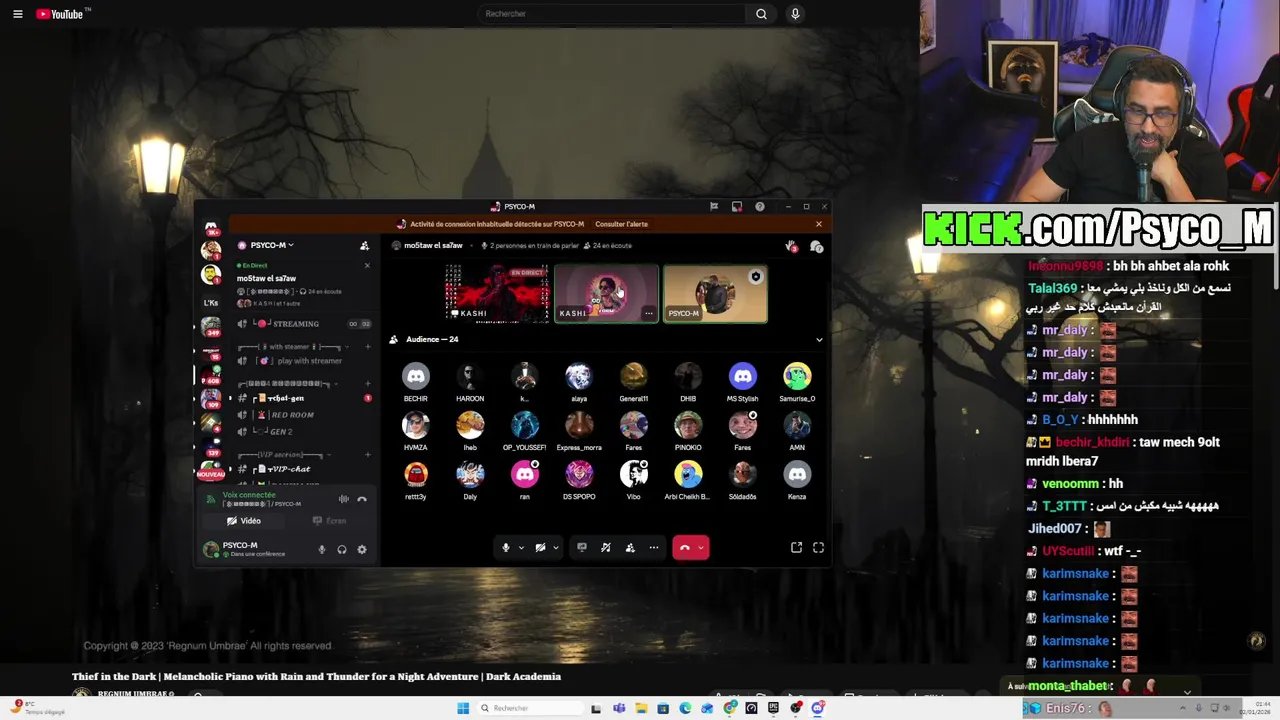The width and height of the screenshot is (1280, 720).
Task: Pop out the call window
Action: [797, 547]
